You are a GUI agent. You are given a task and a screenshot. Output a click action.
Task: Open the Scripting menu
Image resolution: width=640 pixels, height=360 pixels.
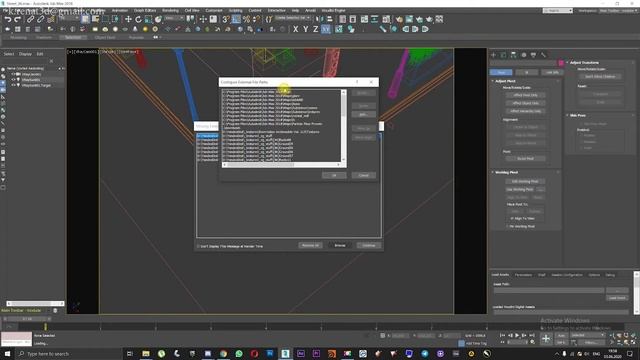[x=236, y=11]
